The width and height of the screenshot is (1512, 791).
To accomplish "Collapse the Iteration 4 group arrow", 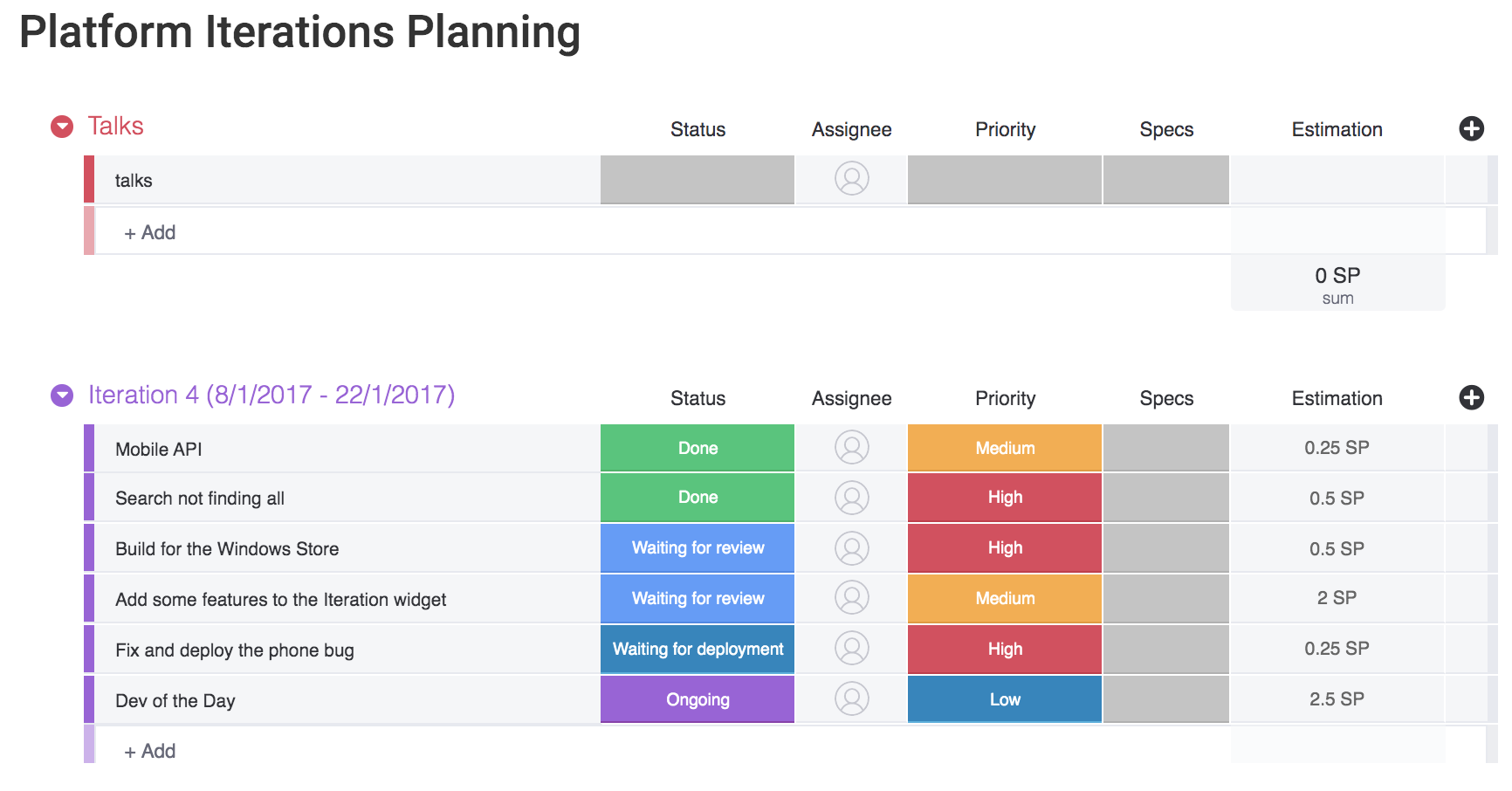I will pos(62,396).
